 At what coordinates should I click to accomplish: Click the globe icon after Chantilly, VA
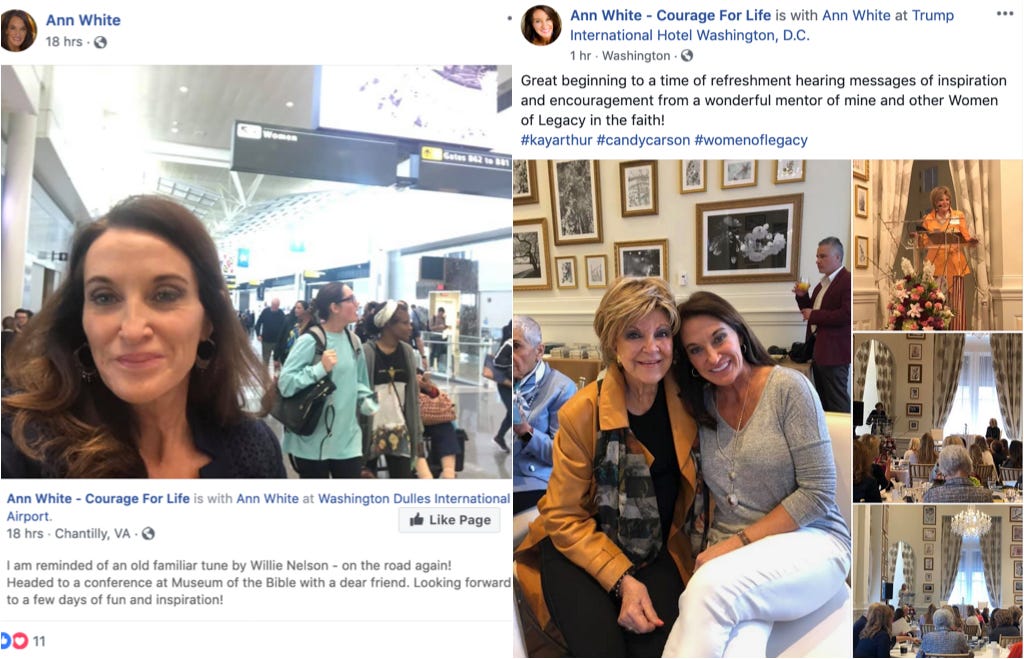click(148, 534)
